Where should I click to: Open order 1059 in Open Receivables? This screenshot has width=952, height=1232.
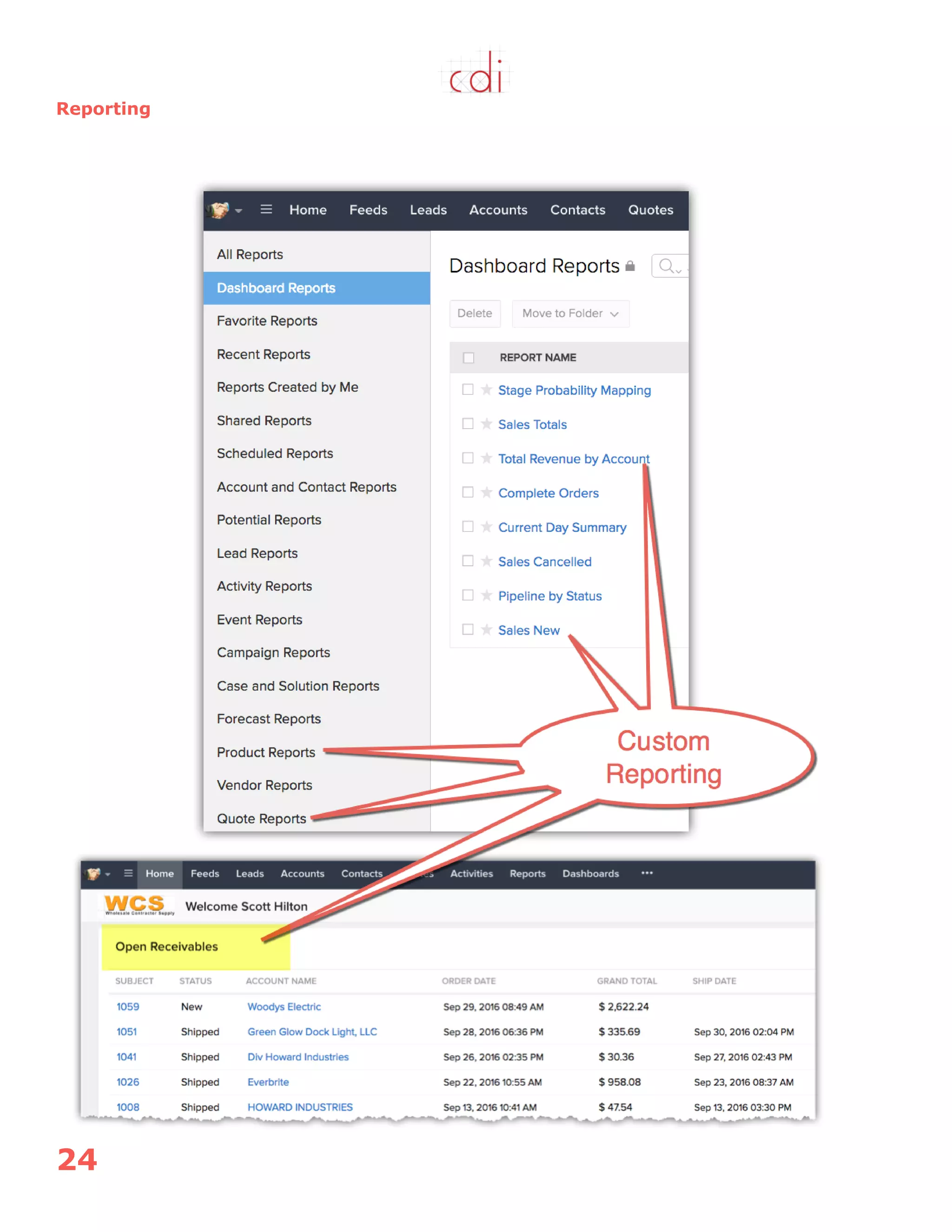pyautogui.click(x=127, y=1007)
